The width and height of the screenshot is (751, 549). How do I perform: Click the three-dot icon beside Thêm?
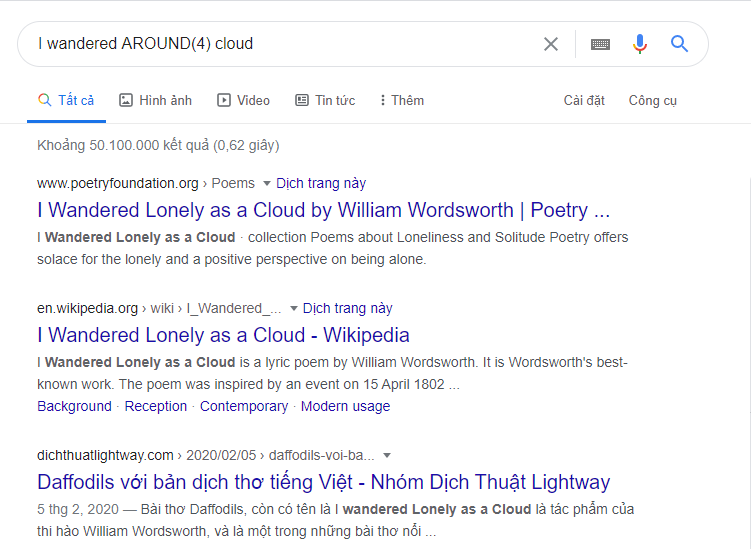click(382, 100)
